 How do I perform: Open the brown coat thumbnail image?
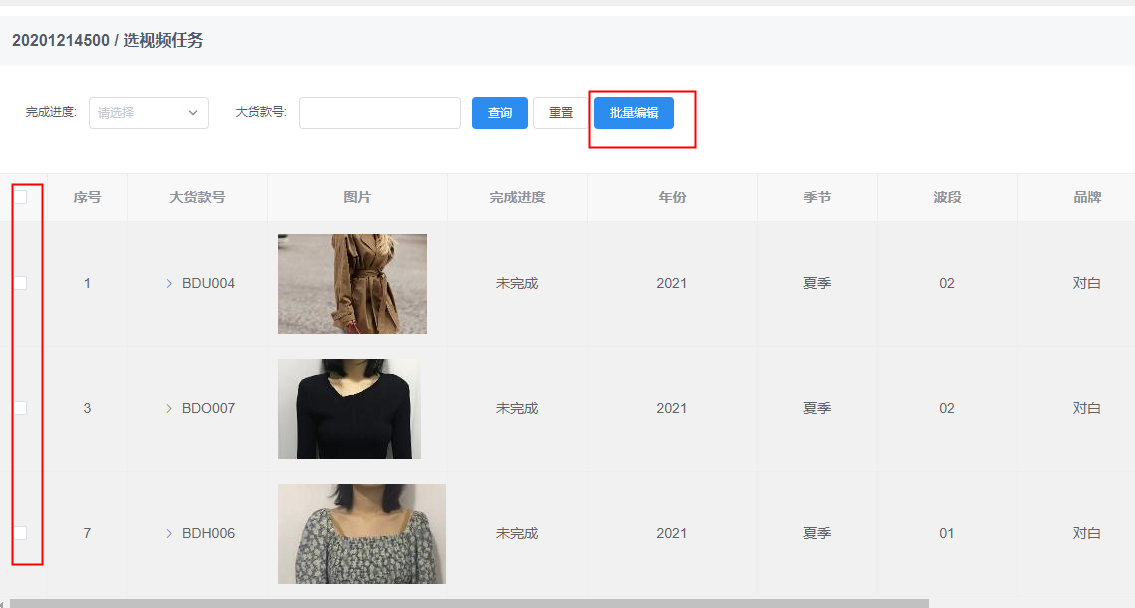[352, 284]
